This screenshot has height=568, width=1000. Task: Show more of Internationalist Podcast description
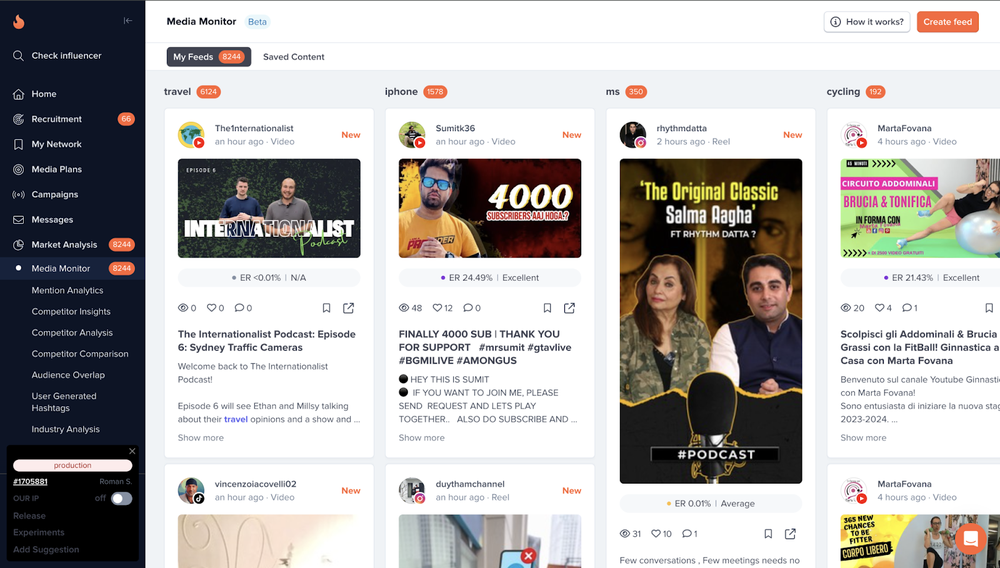pyautogui.click(x=200, y=437)
